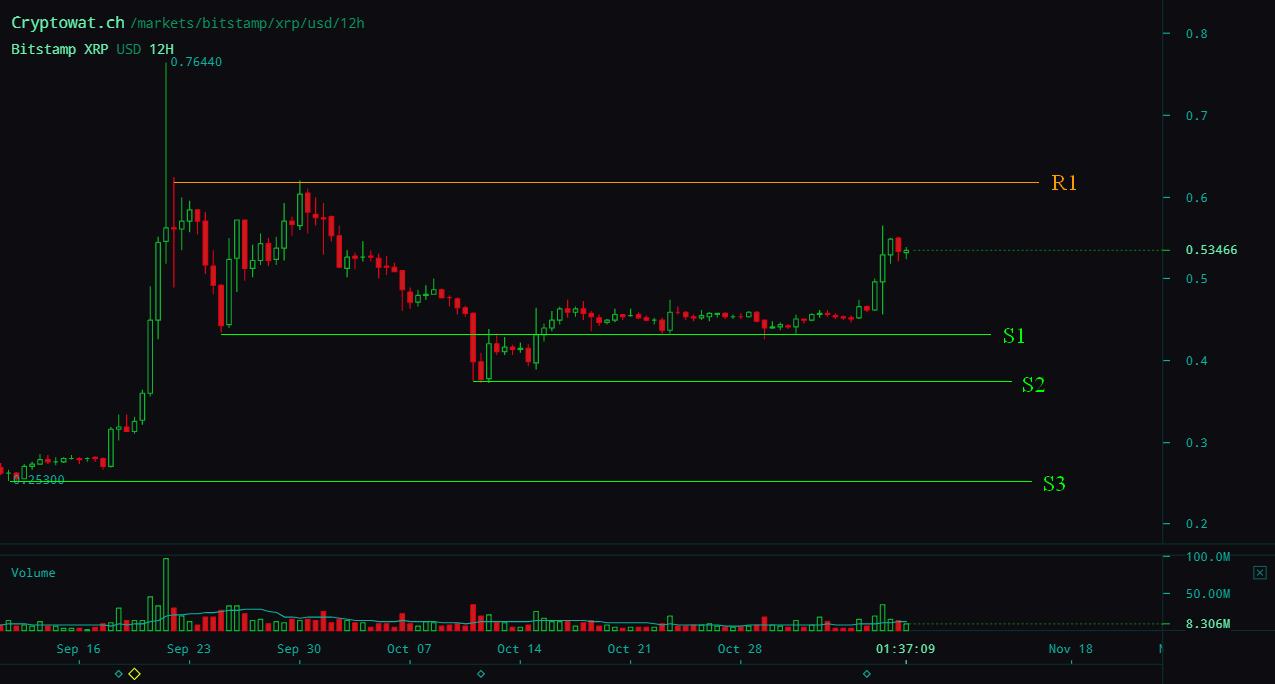
Task: Click the 8.306M current volume value
Action: (1208, 624)
